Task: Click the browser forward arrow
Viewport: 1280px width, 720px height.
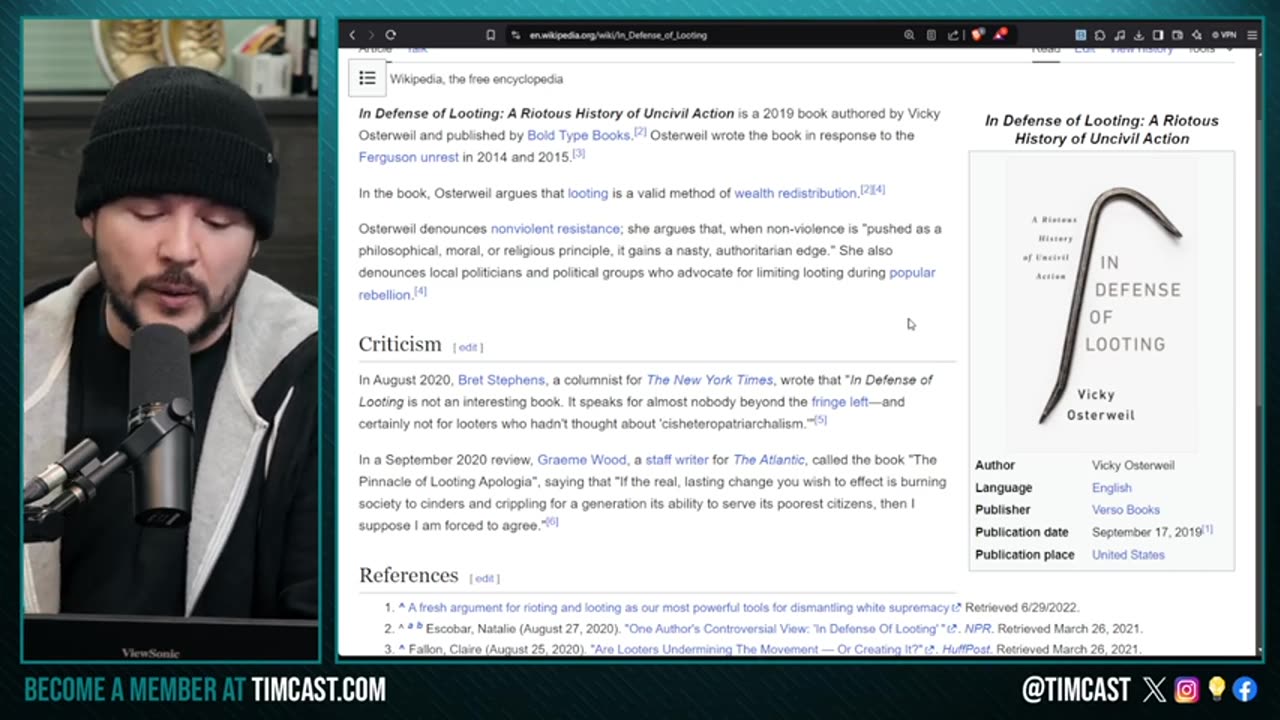Action: point(370,35)
